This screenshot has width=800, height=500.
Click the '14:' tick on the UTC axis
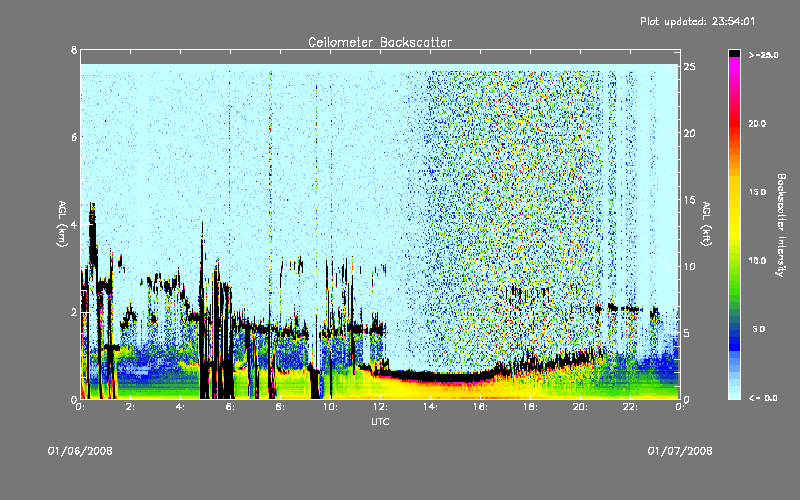coord(430,407)
